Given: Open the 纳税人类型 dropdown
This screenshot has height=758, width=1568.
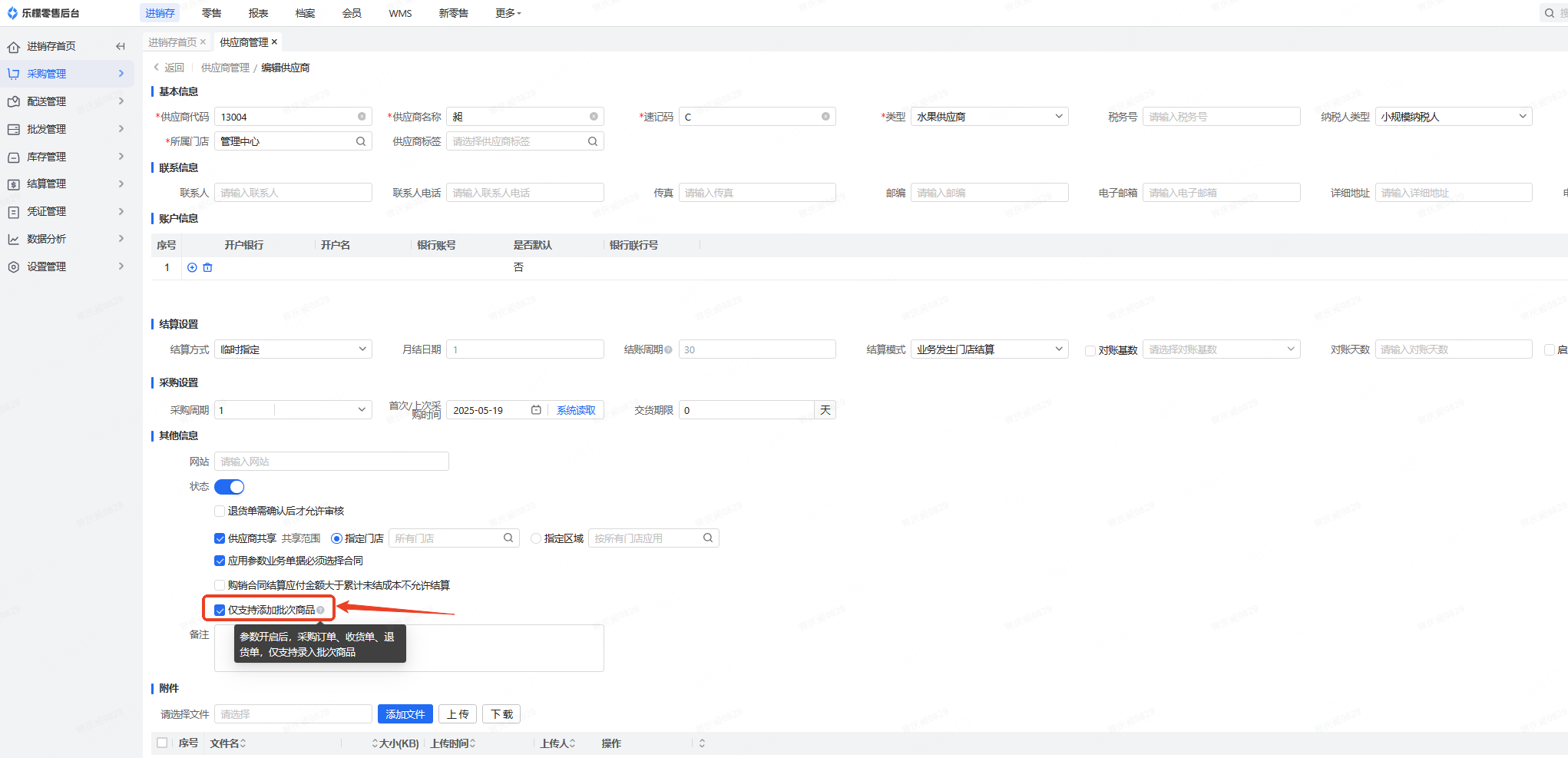Looking at the screenshot, I should pyautogui.click(x=1453, y=117).
